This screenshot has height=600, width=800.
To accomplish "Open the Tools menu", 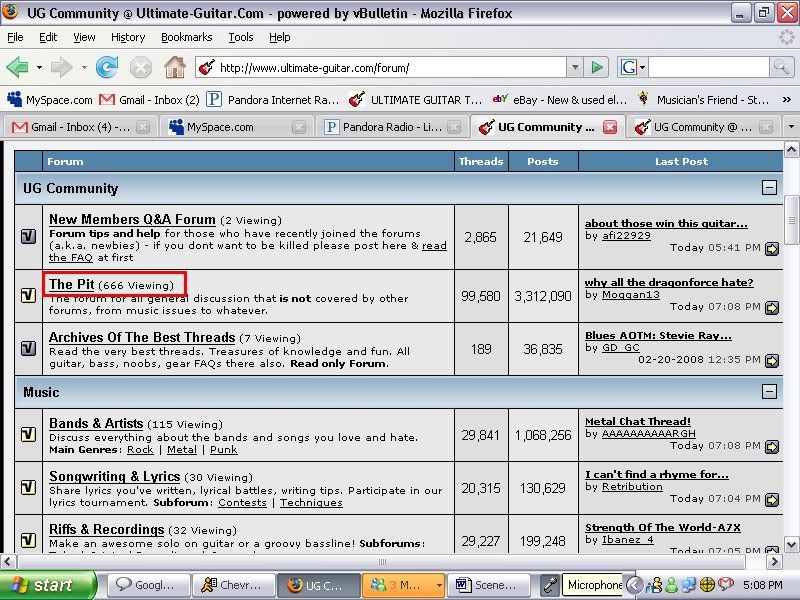I will coord(241,37).
